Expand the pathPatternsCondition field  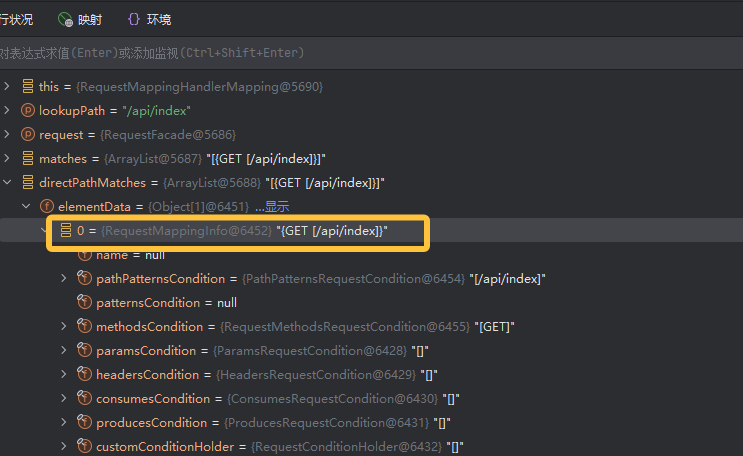[65, 278]
